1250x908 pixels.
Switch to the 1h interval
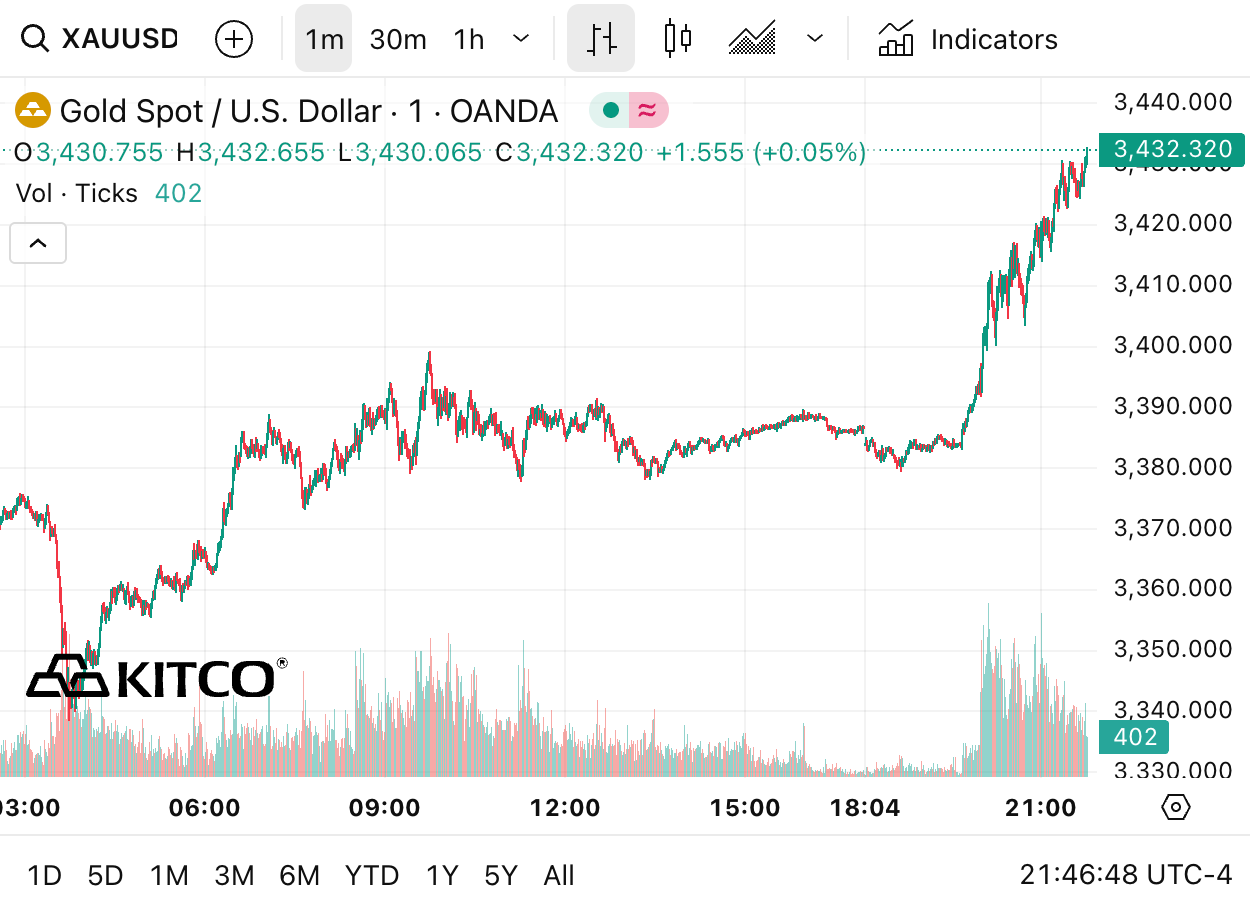(x=469, y=39)
